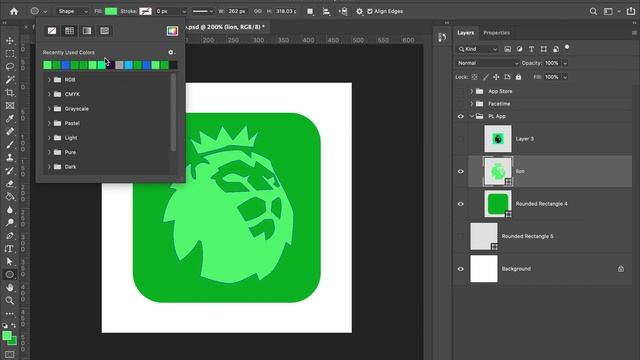Image resolution: width=640 pixels, height=360 pixels.
Task: Select the Frame tool
Action: point(10,106)
